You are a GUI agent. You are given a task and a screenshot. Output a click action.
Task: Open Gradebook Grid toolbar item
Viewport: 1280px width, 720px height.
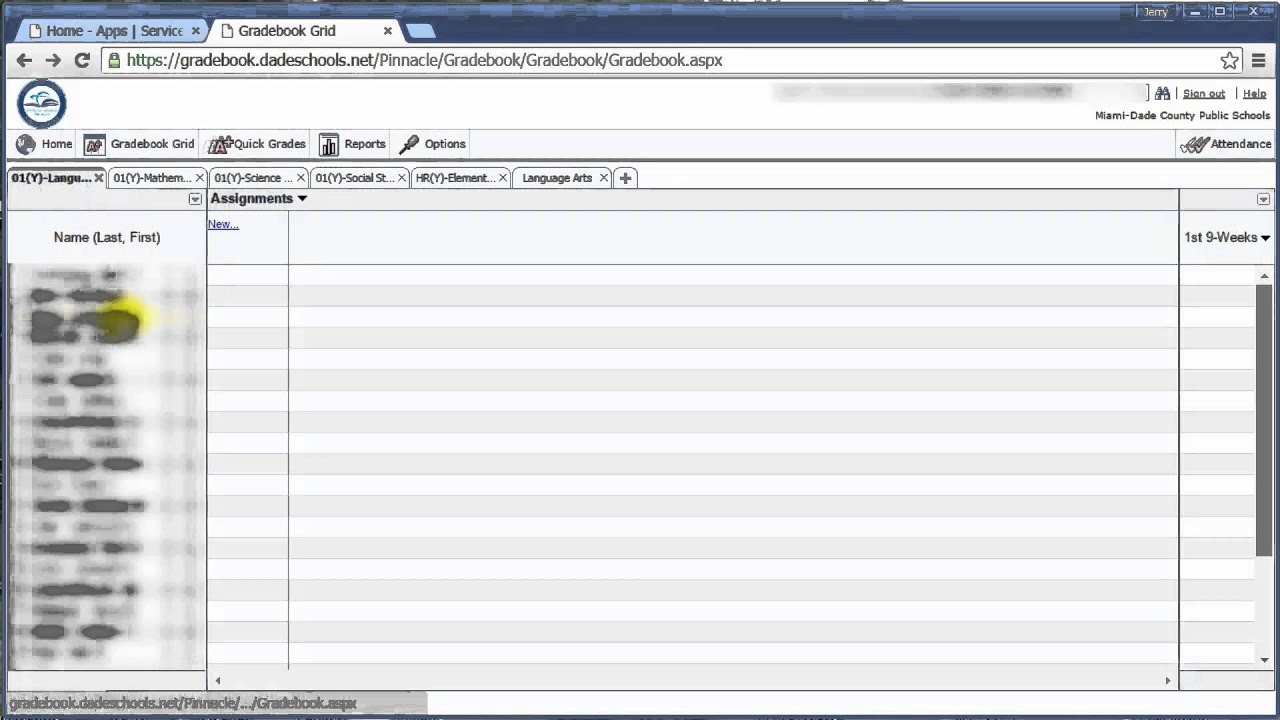coord(139,144)
